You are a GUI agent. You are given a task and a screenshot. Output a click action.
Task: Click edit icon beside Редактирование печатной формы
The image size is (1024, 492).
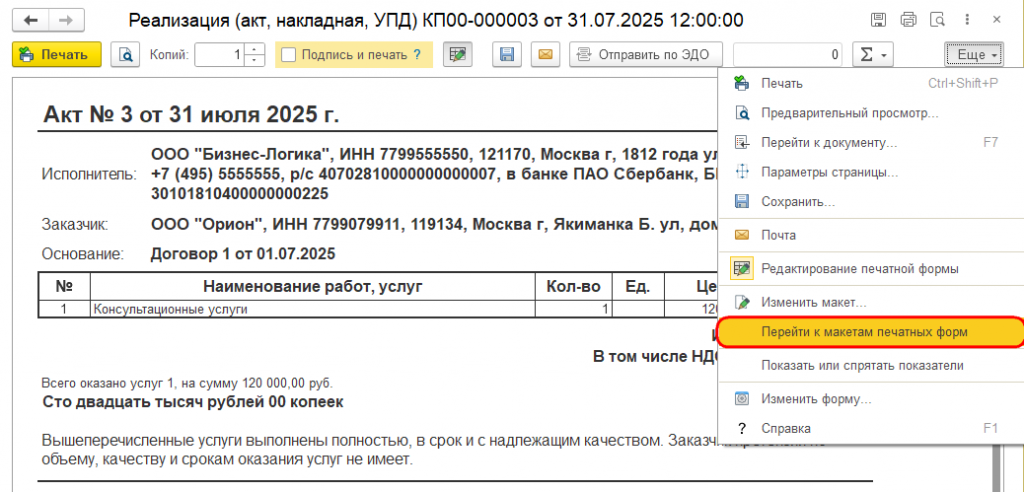pyautogui.click(x=742, y=269)
